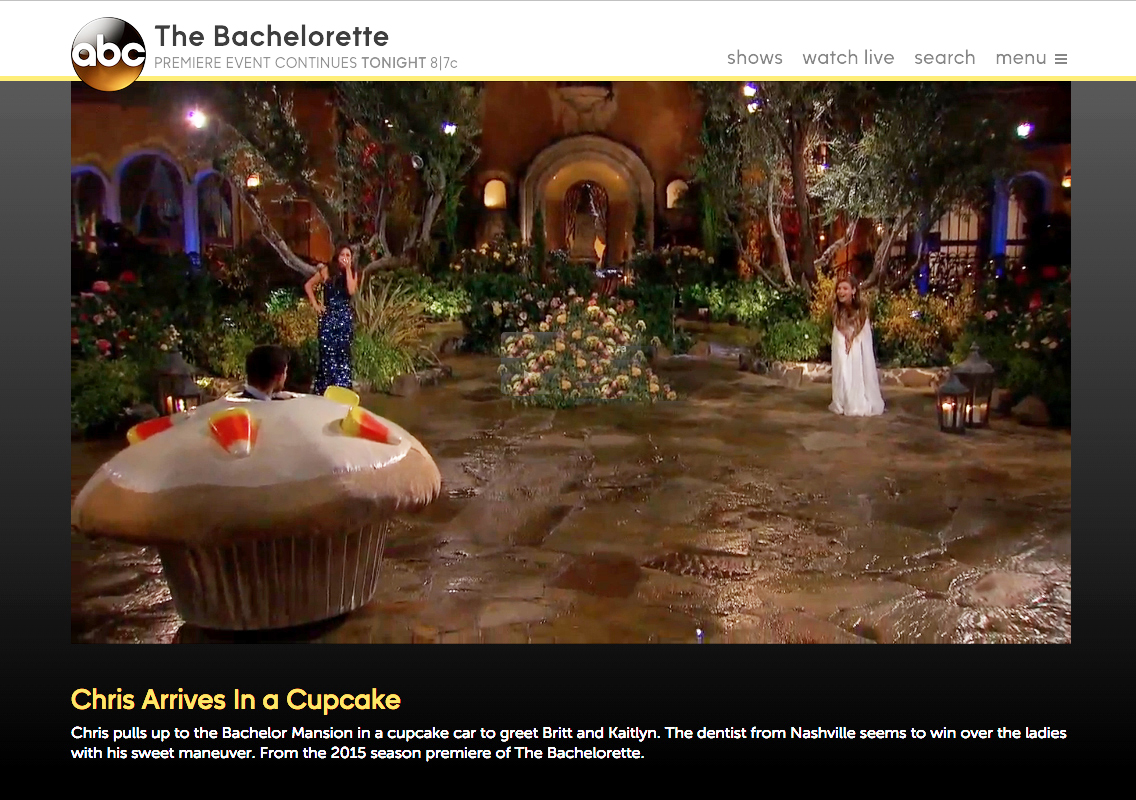Open the hamburger menu icon
Viewport: 1136px width, 800px height.
[x=1061, y=59]
